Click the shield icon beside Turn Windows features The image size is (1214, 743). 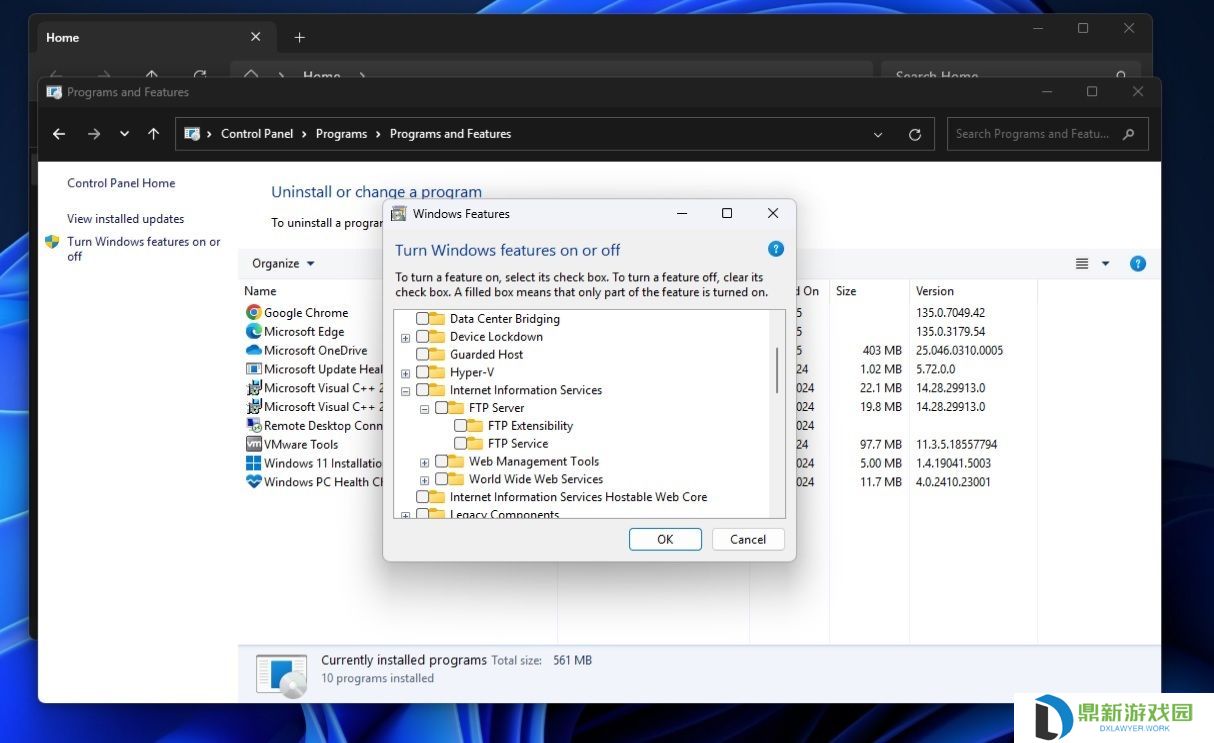[52, 242]
